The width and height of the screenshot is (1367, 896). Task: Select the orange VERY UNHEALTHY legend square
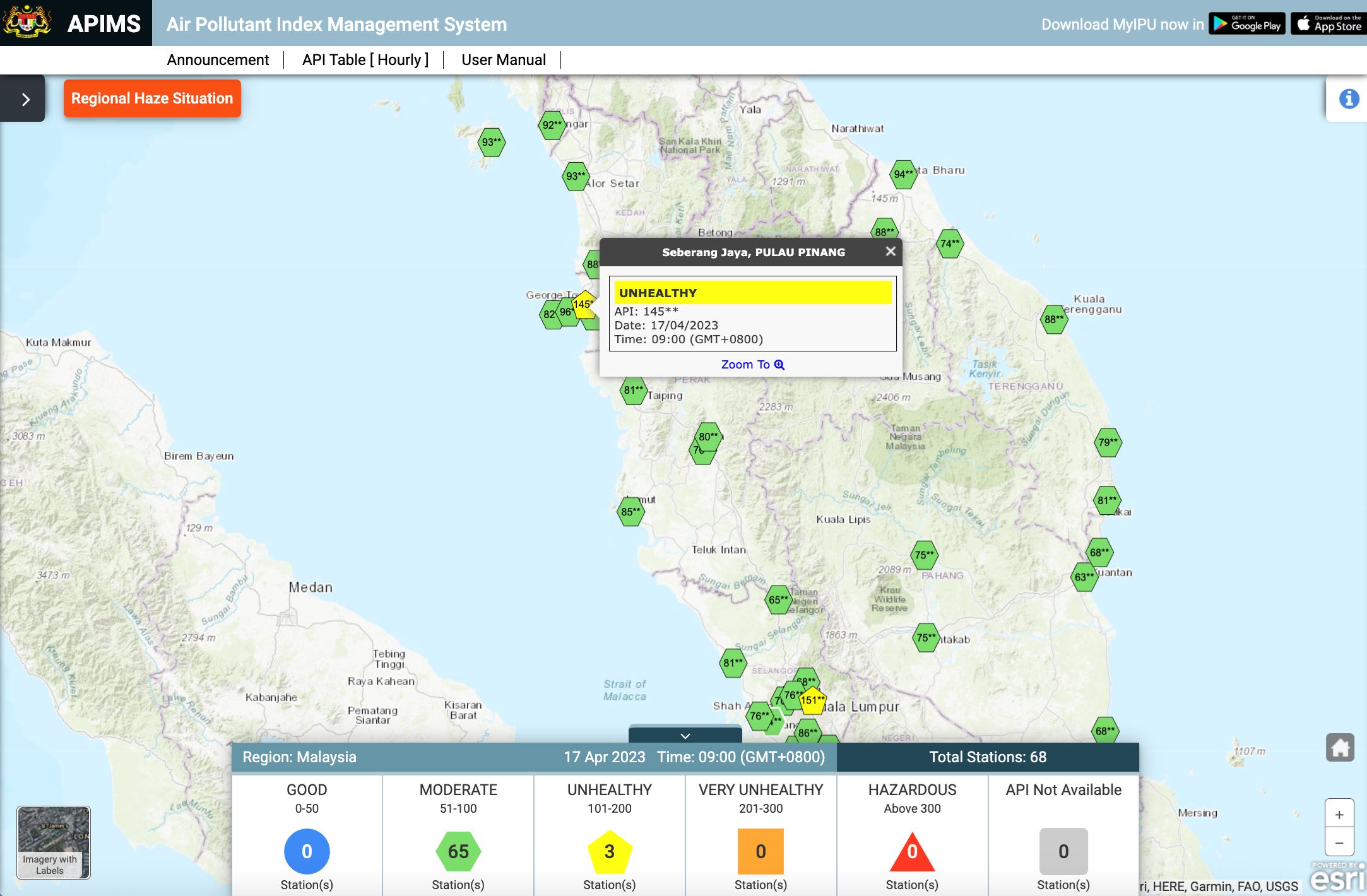(x=760, y=851)
